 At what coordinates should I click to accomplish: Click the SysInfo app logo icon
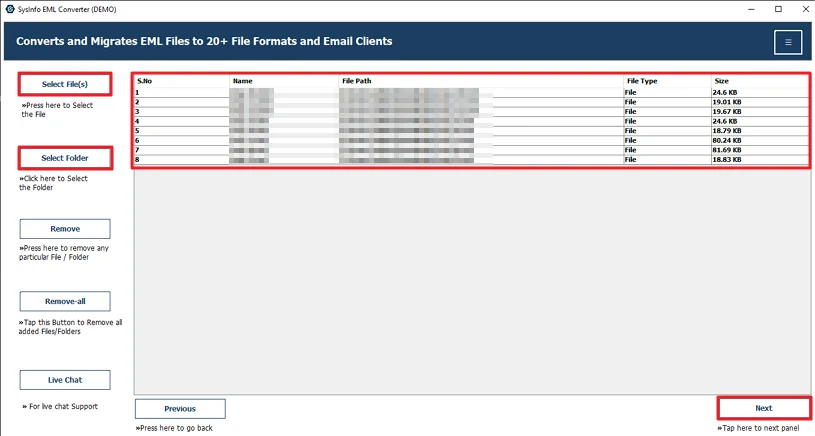(x=9, y=9)
